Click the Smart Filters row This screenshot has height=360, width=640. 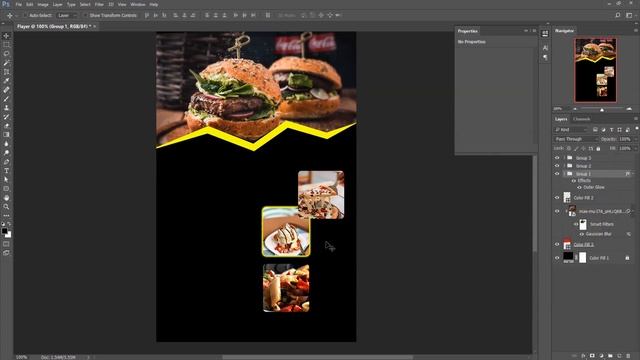[602, 224]
